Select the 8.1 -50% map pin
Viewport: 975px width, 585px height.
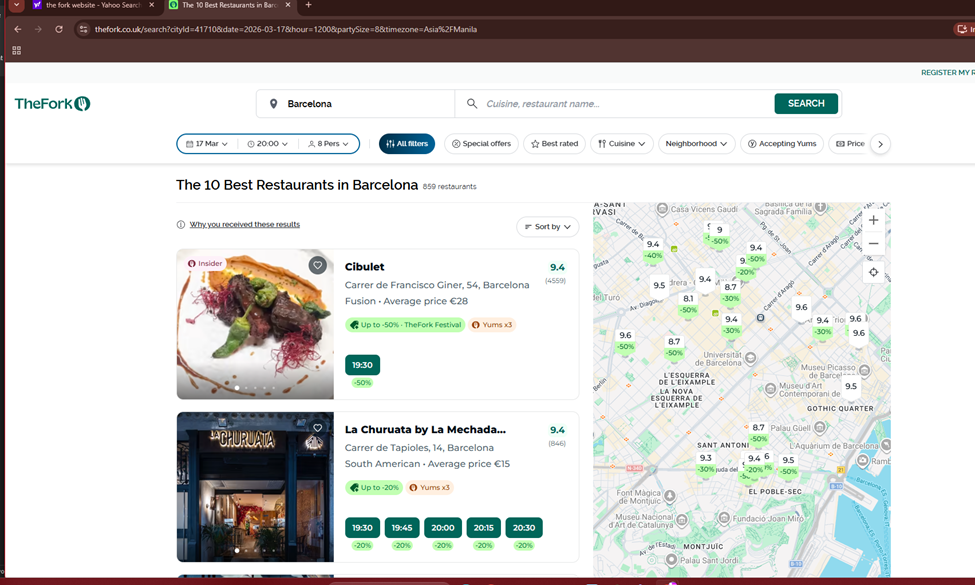tap(688, 304)
